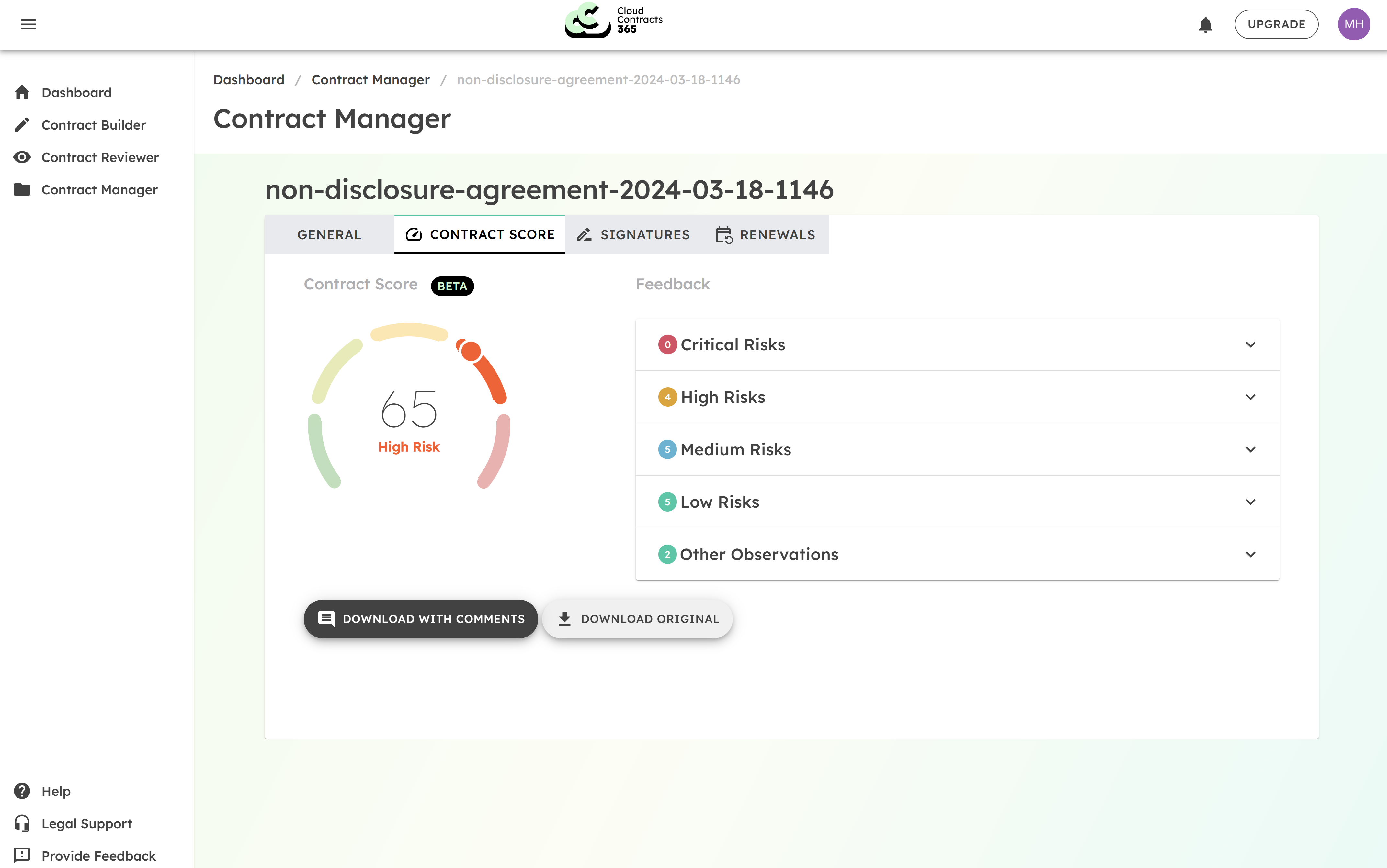Screen dimensions: 1387x868
Task: Click the Upgrade button
Action: [1276, 24]
